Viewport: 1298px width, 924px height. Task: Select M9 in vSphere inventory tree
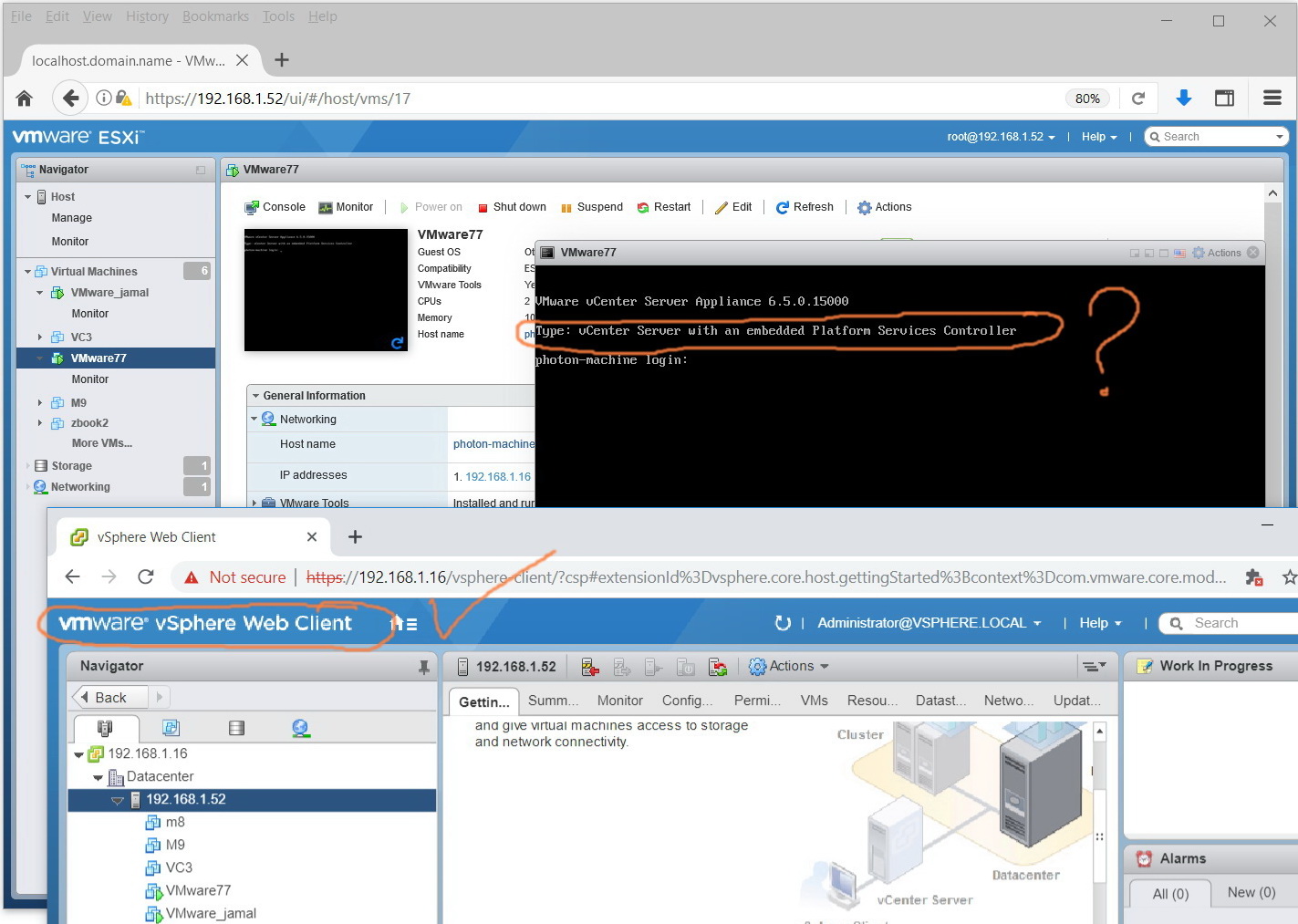(175, 845)
